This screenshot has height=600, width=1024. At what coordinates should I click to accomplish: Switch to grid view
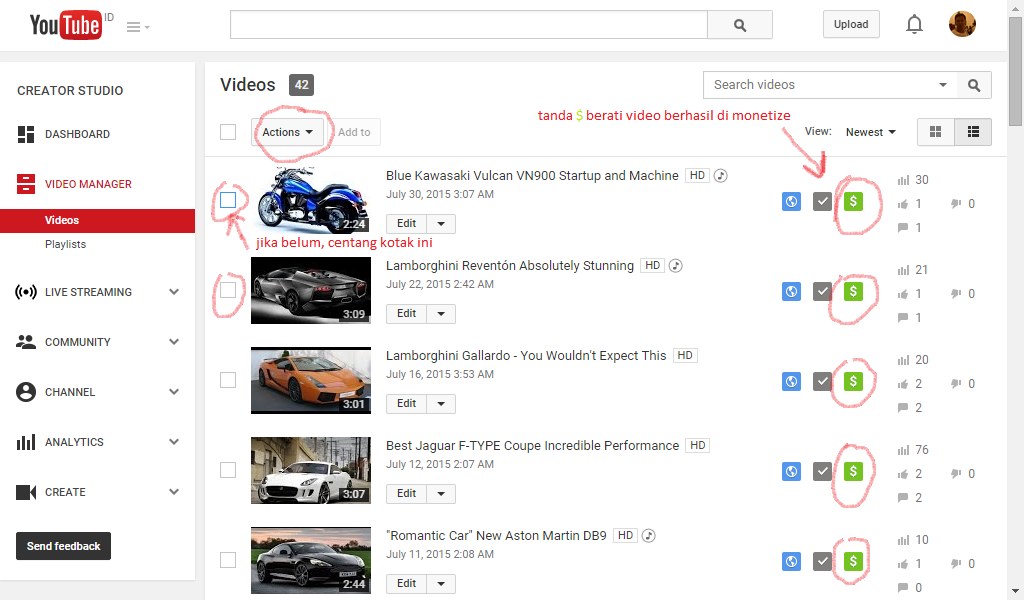tap(935, 132)
